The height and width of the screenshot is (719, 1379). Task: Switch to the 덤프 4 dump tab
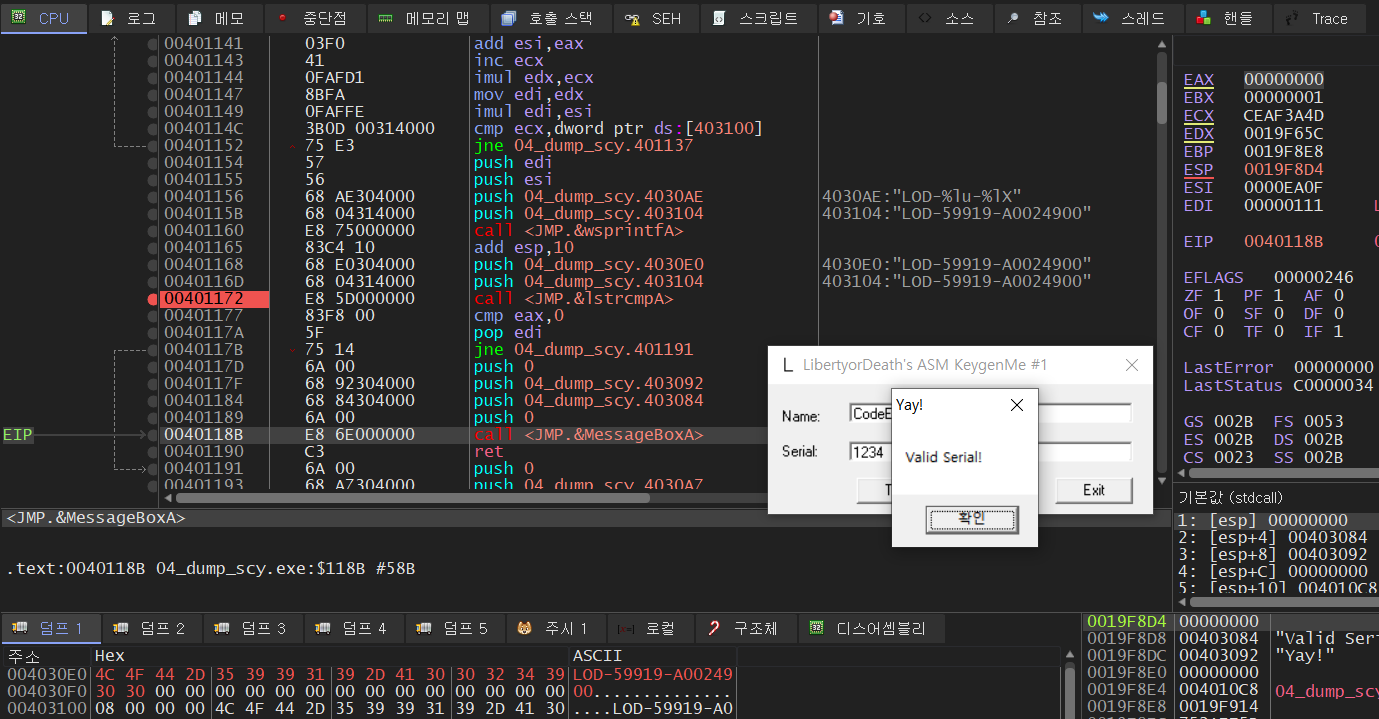coord(354,628)
